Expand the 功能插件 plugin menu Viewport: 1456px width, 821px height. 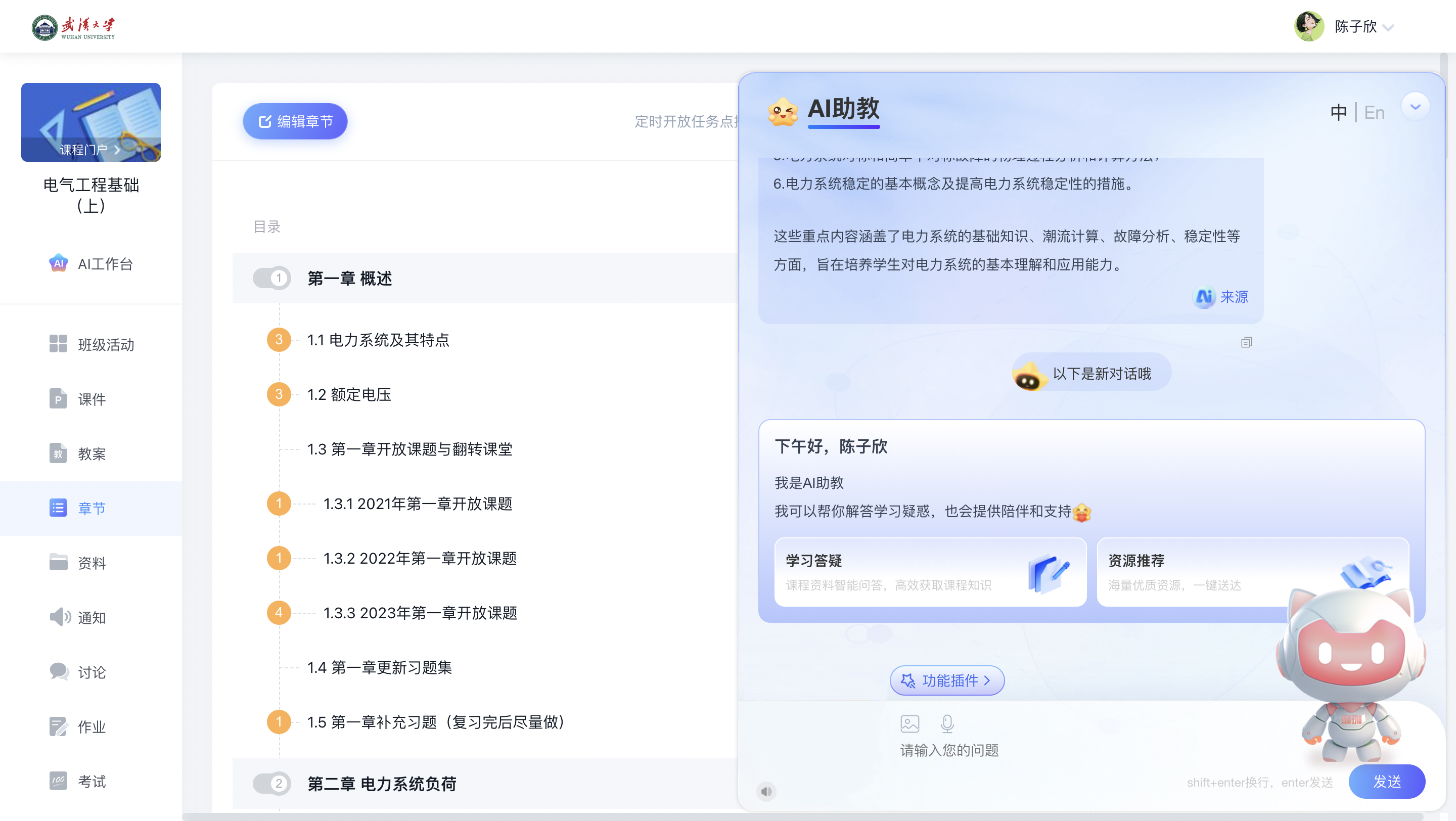pyautogui.click(x=947, y=680)
